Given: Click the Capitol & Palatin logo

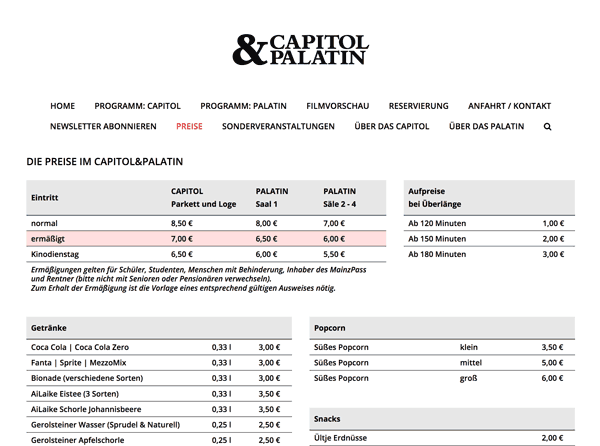Looking at the screenshot, I should coord(300,50).
